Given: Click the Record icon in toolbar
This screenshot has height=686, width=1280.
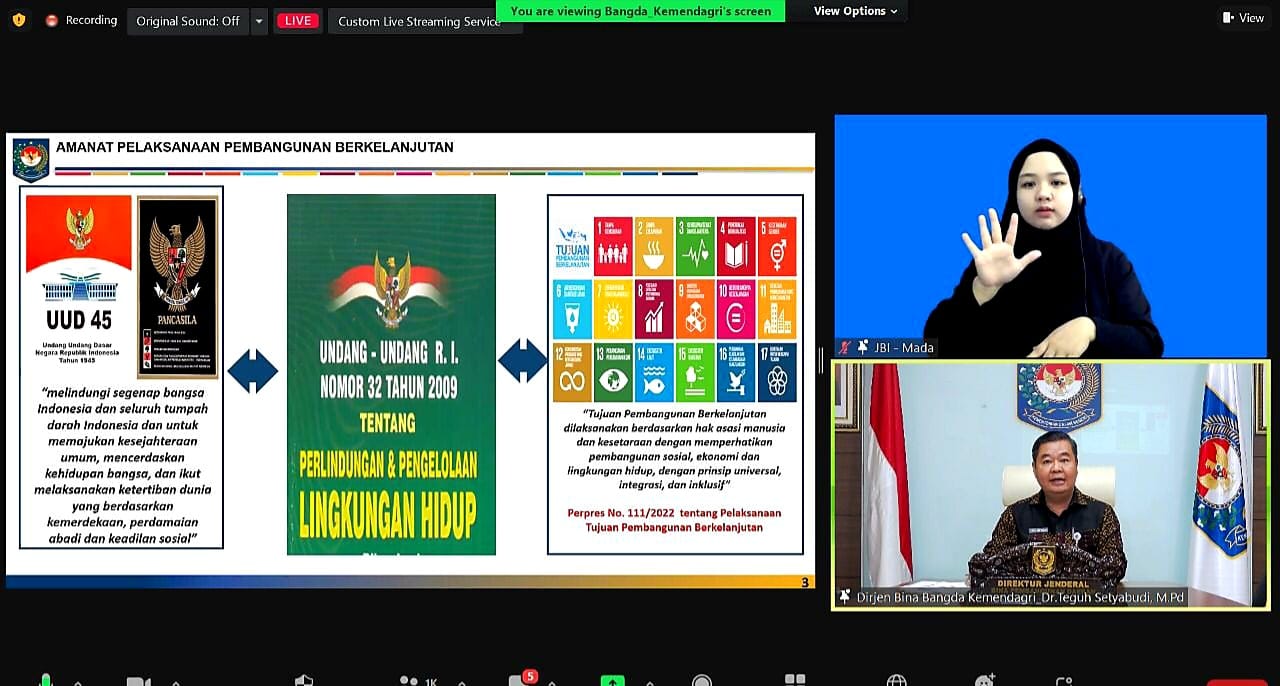Looking at the screenshot, I should 702,681.
